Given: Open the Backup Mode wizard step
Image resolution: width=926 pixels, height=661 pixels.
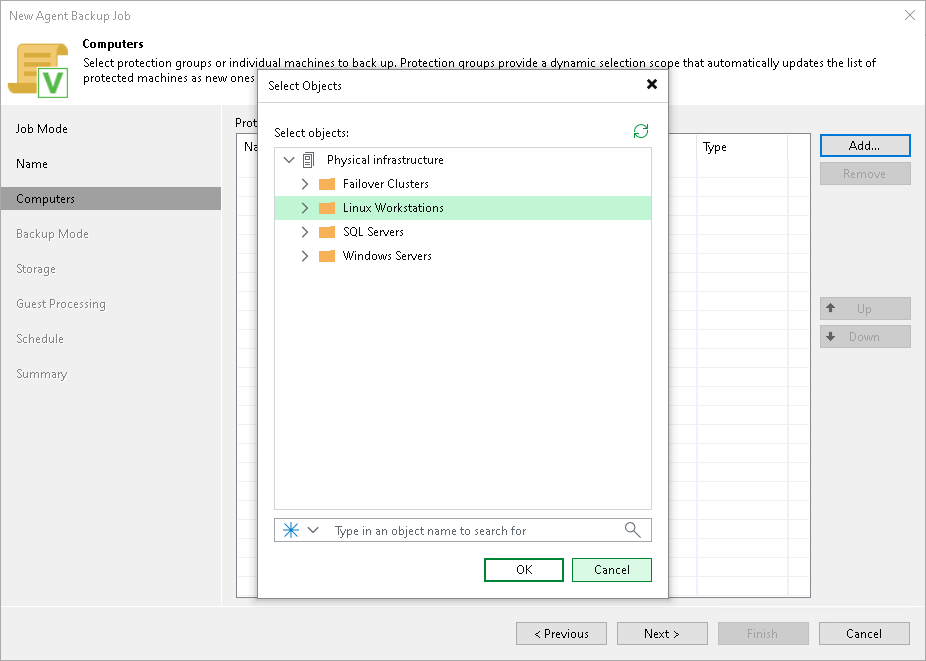Looking at the screenshot, I should [x=52, y=233].
